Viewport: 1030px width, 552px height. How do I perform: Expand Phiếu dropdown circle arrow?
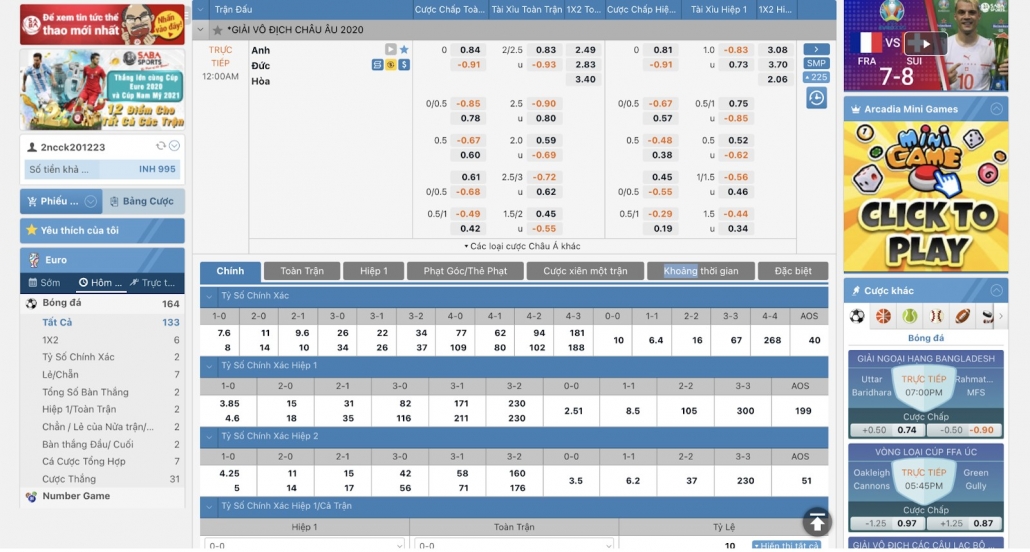tap(91, 201)
